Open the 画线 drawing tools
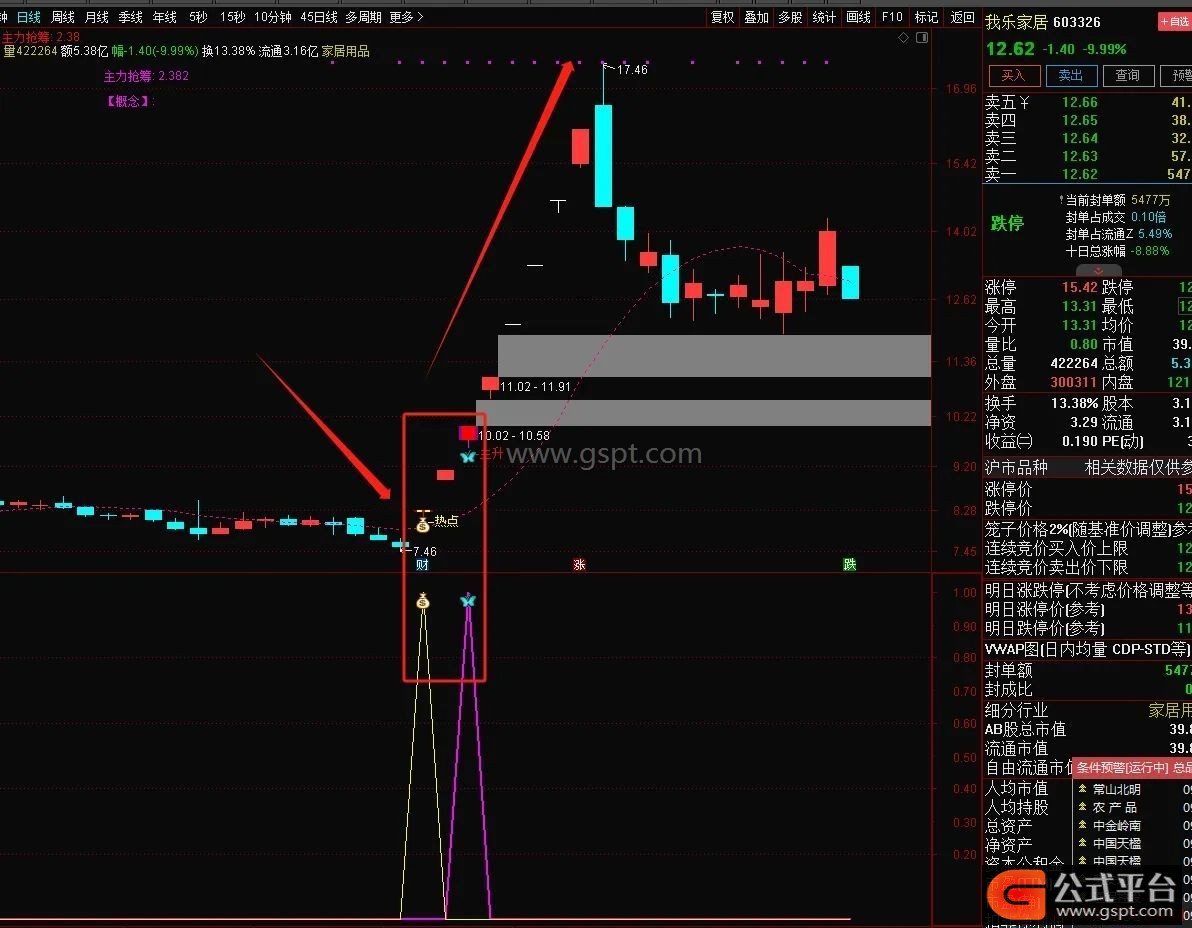1192x928 pixels. point(858,17)
